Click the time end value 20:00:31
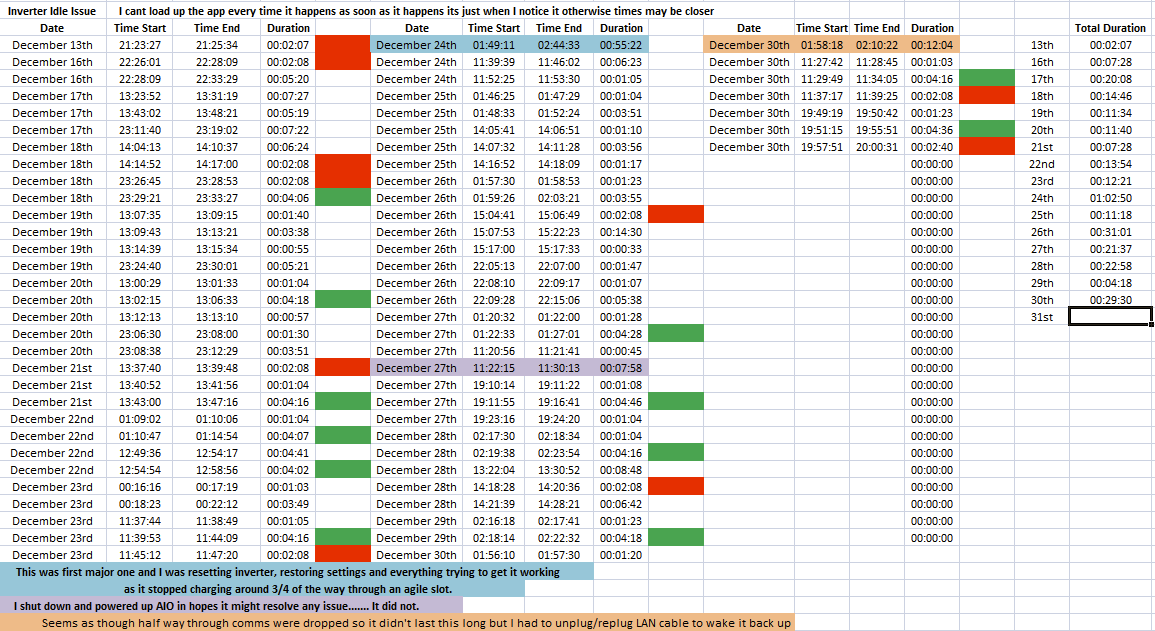The height and width of the screenshot is (631, 1155). [877, 147]
